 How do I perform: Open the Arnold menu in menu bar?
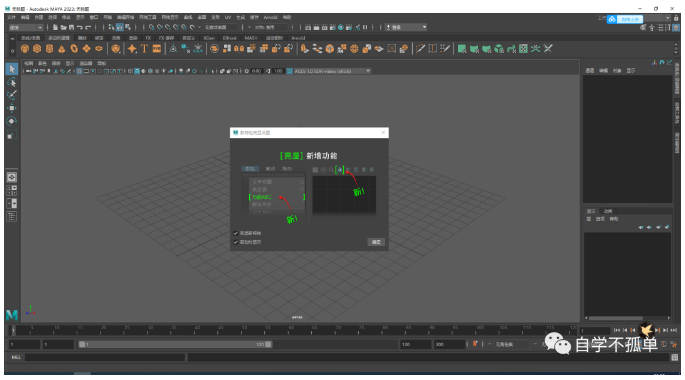[x=270, y=17]
